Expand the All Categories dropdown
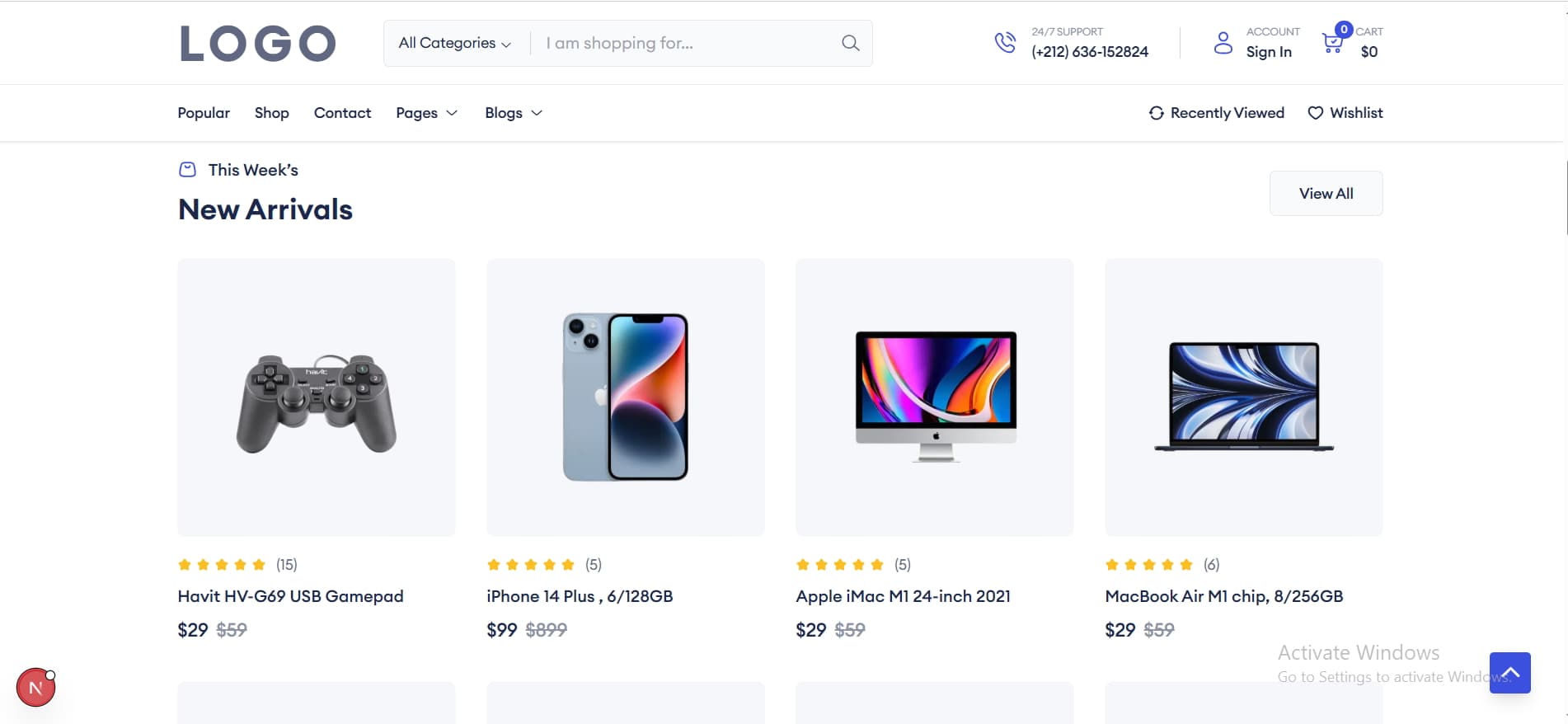Image resolution: width=1568 pixels, height=724 pixels. coord(454,43)
